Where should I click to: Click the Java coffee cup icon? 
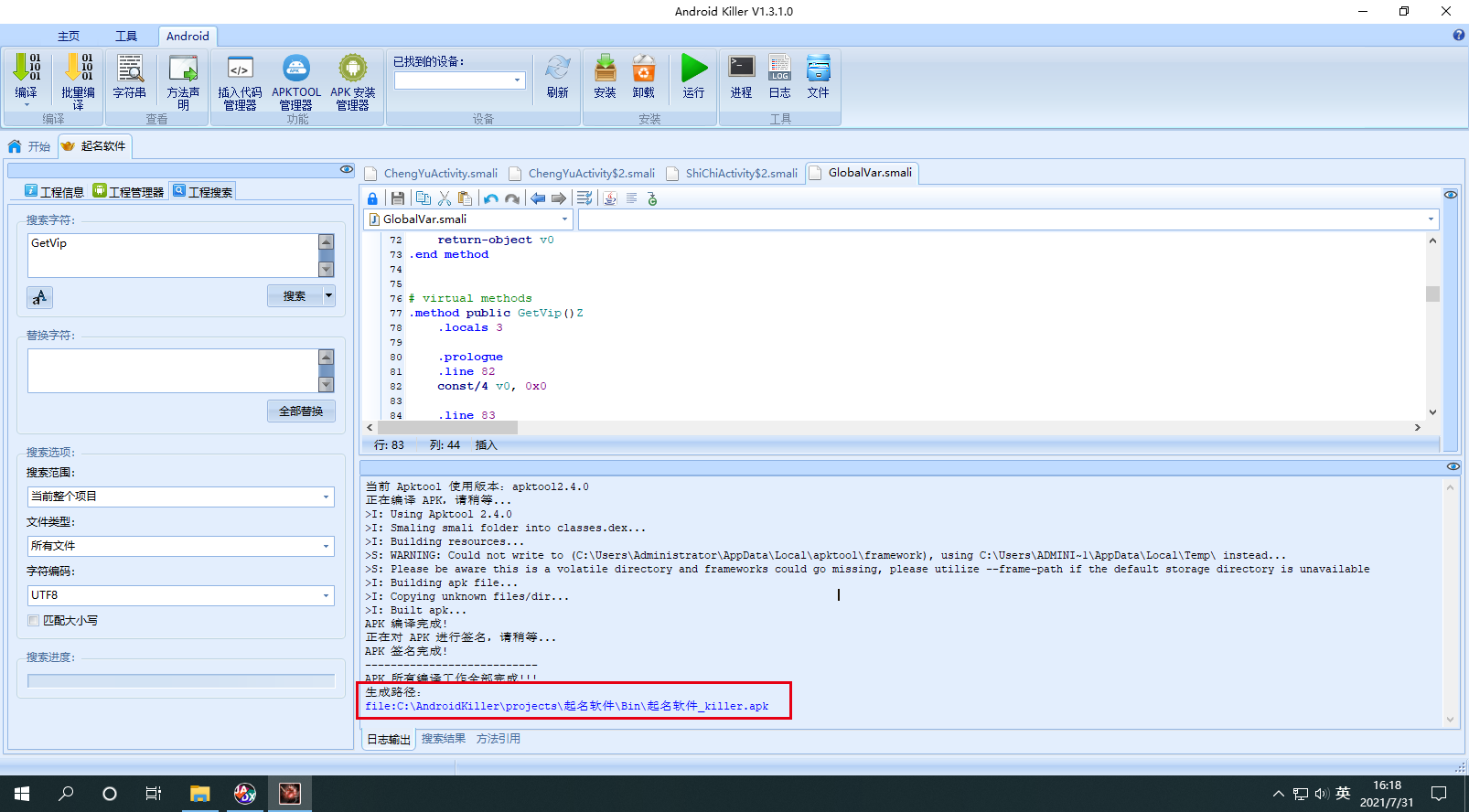(610, 198)
